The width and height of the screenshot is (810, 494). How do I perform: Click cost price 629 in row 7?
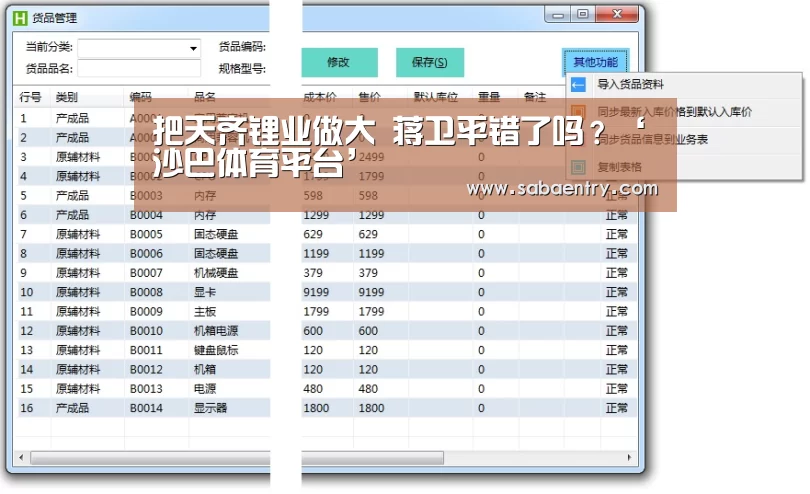pos(313,235)
